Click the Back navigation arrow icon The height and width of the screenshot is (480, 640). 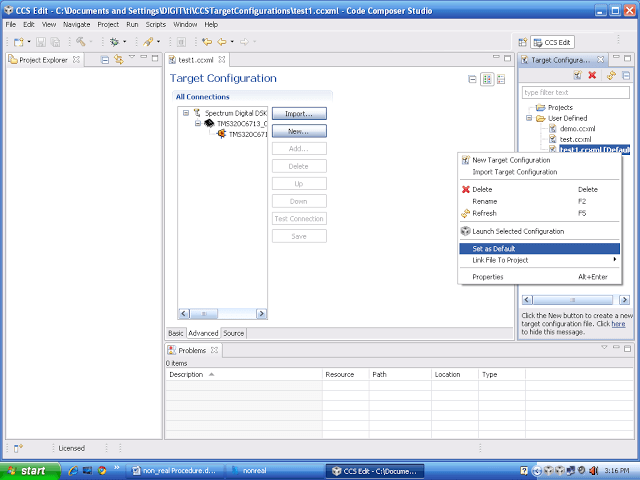[x=222, y=42]
